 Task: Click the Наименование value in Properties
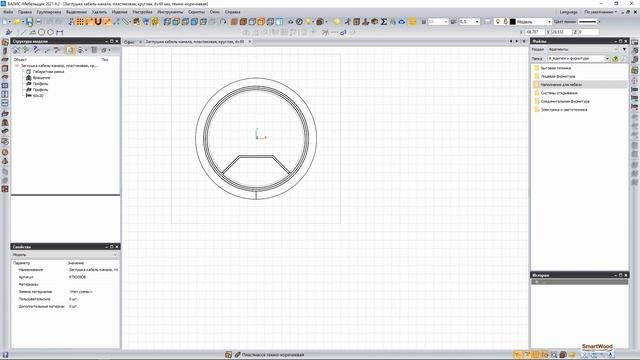[93, 270]
